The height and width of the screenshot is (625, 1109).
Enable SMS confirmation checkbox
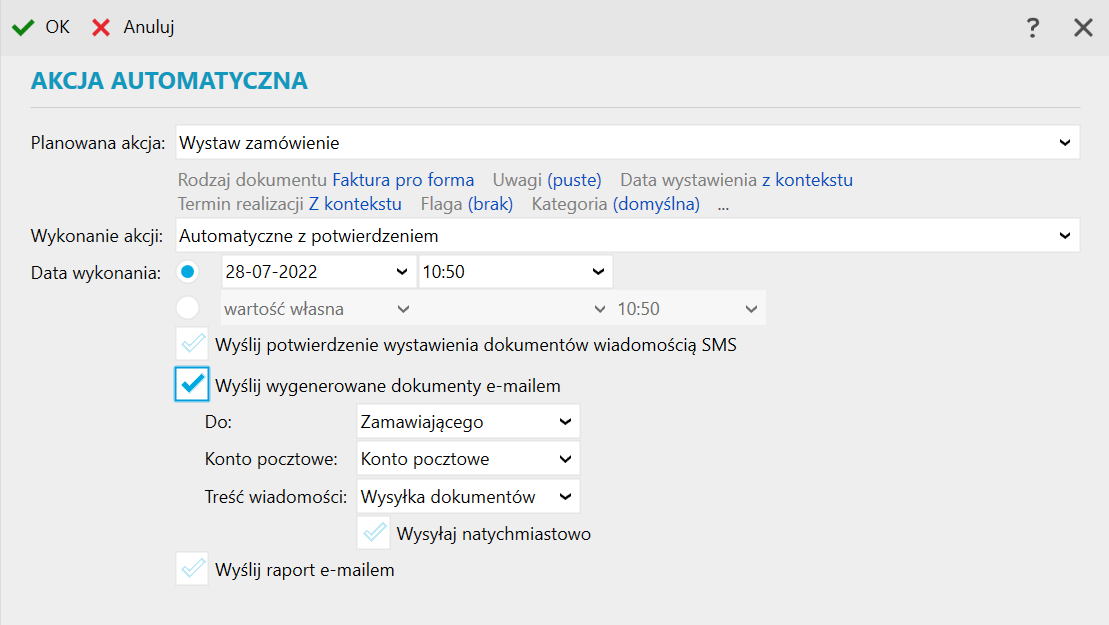pyautogui.click(x=191, y=345)
